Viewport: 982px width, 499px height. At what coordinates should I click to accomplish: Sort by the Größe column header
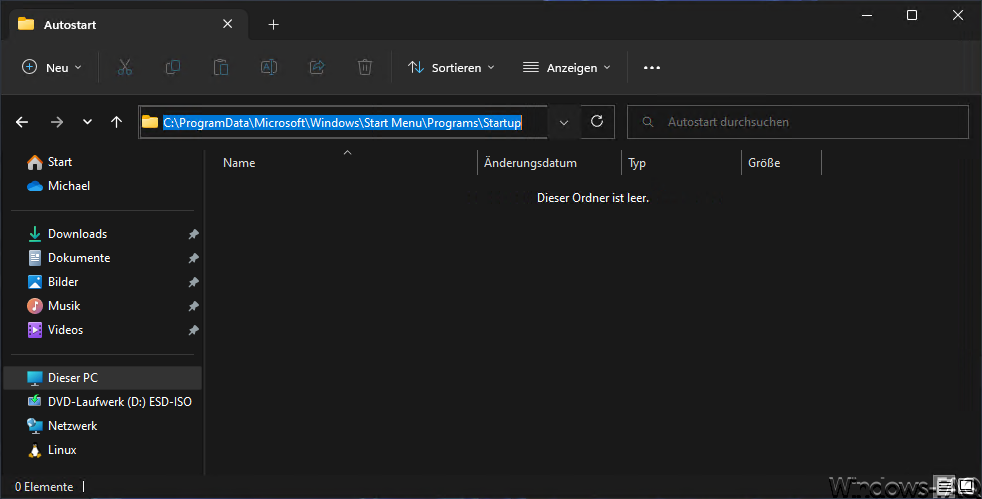tap(782, 163)
